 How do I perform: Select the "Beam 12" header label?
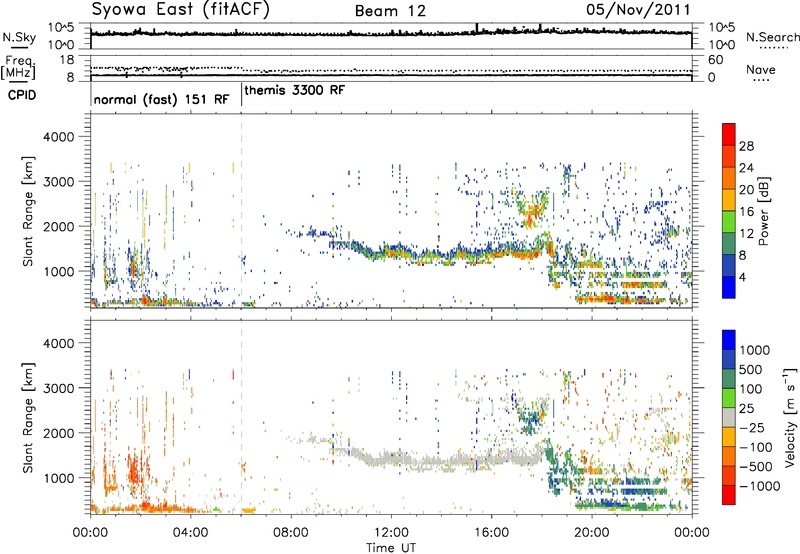390,11
